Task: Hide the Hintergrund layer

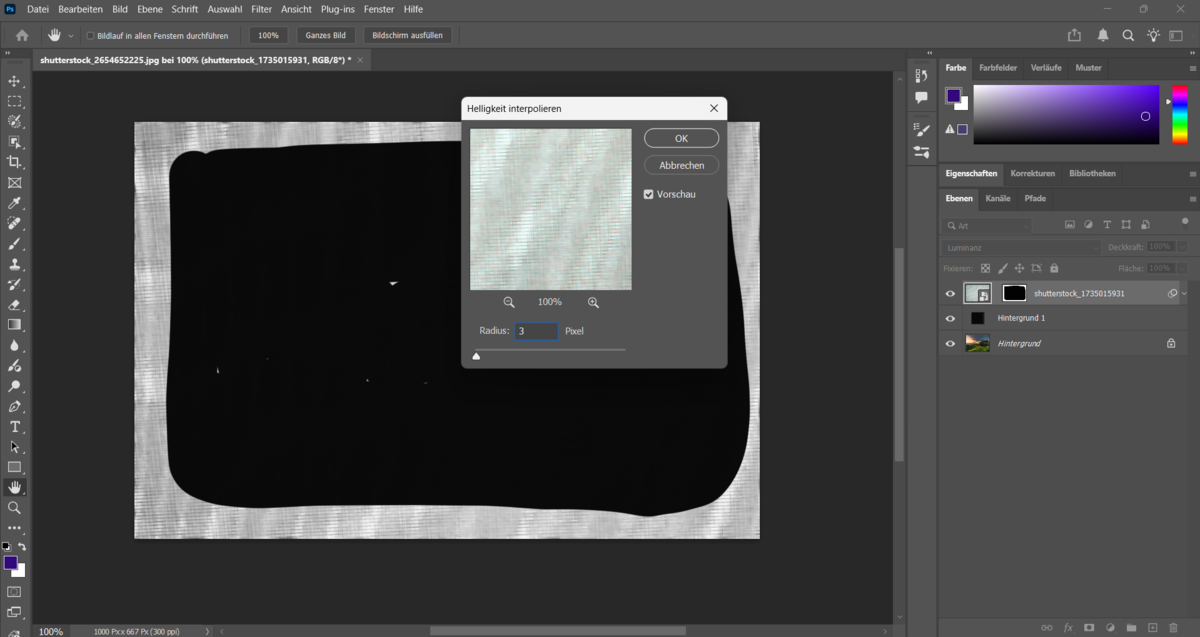Action: coord(950,343)
